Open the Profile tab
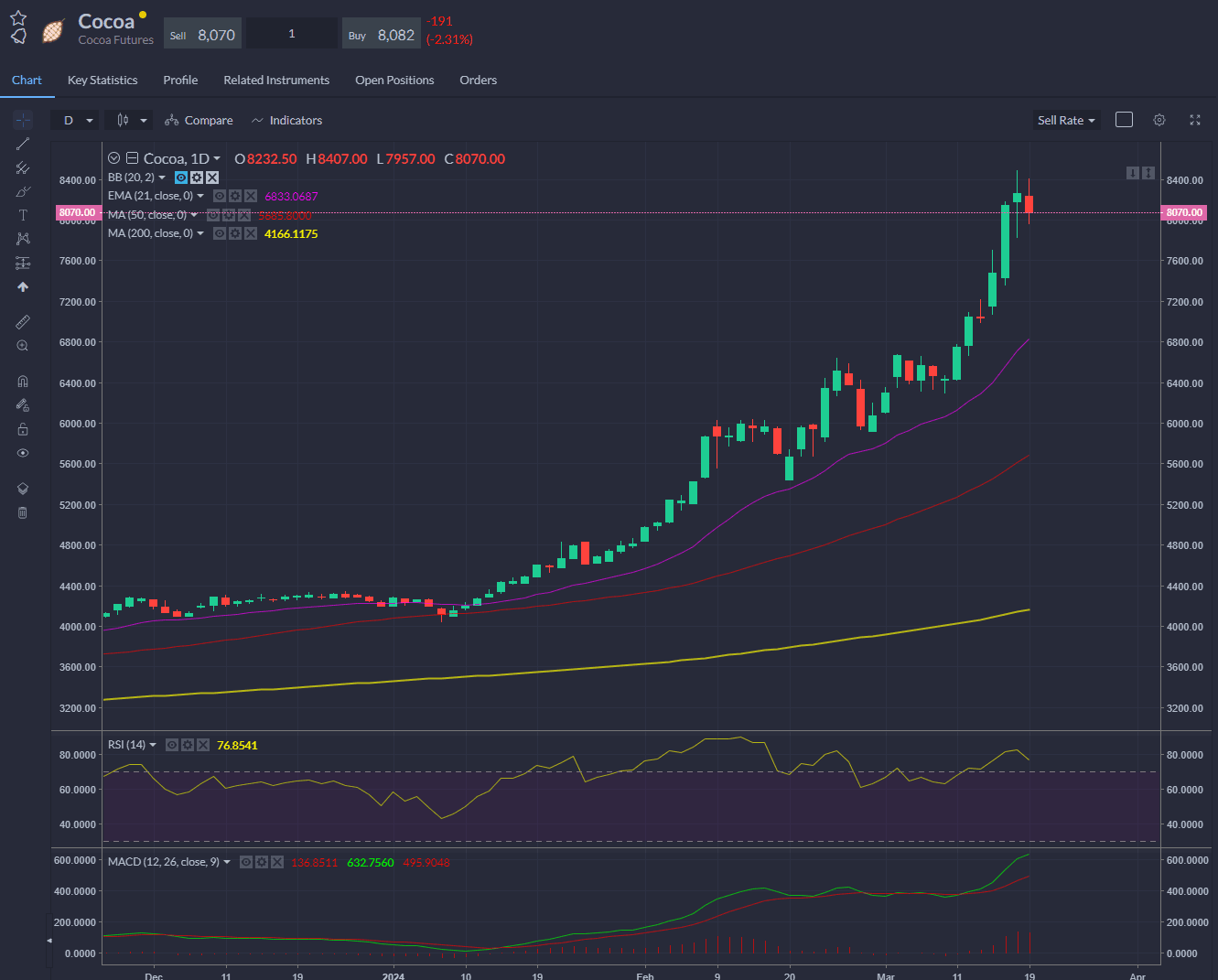The image size is (1218, 980). click(180, 80)
